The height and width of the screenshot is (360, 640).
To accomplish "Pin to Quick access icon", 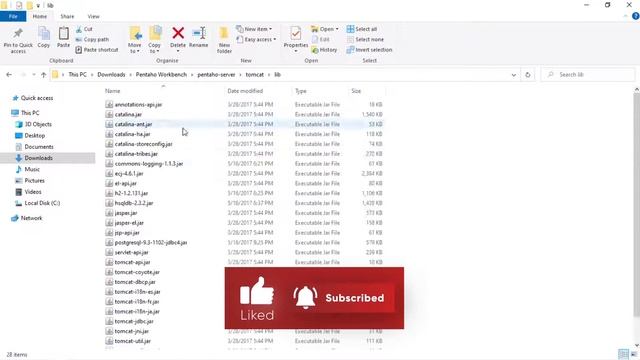I will tap(18, 40).
